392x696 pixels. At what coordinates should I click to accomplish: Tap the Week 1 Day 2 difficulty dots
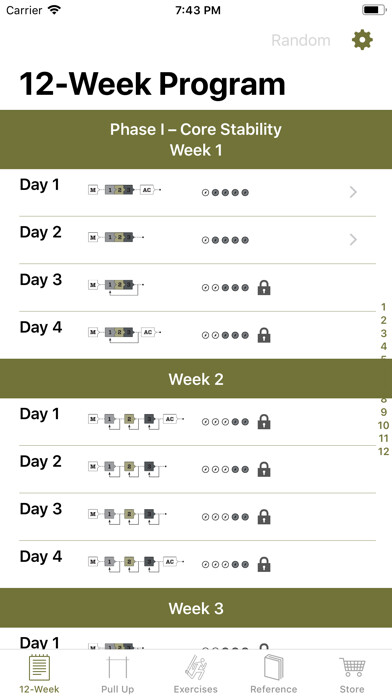pyautogui.click(x=225, y=240)
